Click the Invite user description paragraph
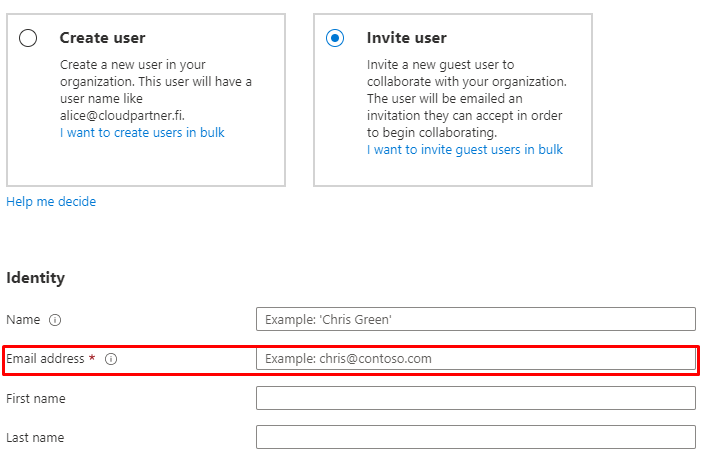Viewport: 707px width, 469px height. click(x=466, y=98)
